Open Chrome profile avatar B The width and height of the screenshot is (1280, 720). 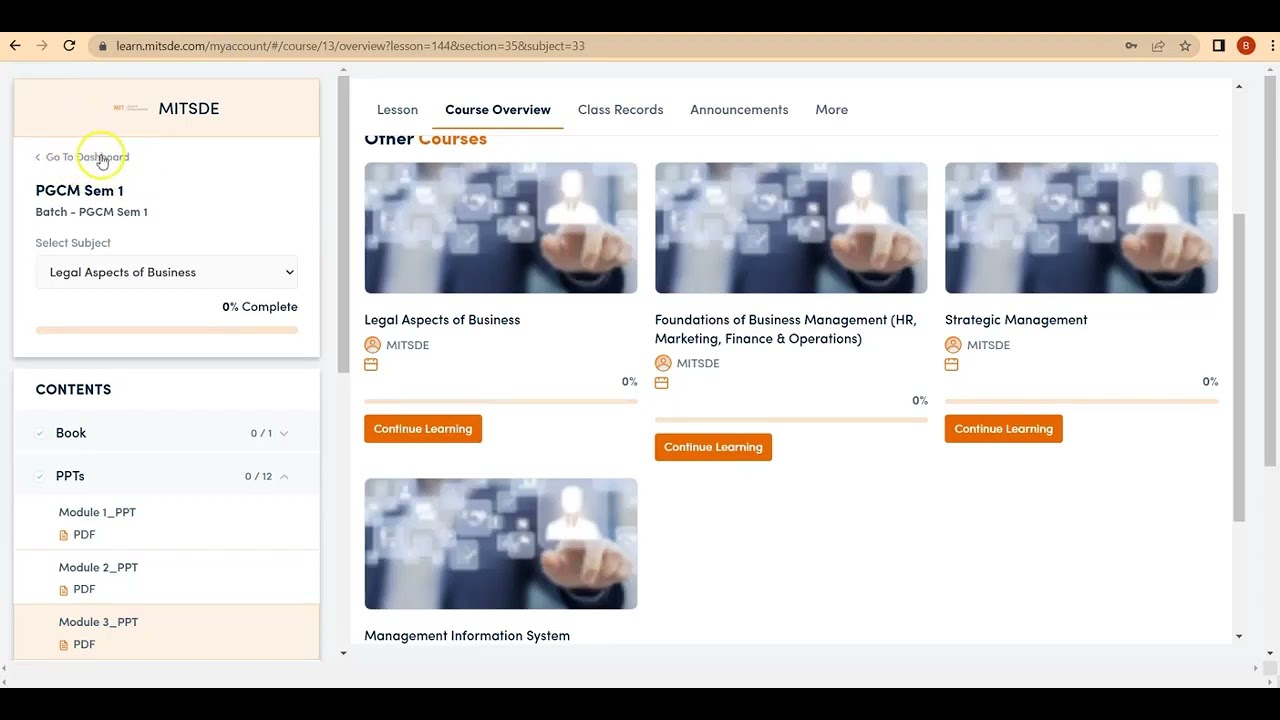pyautogui.click(x=1246, y=46)
